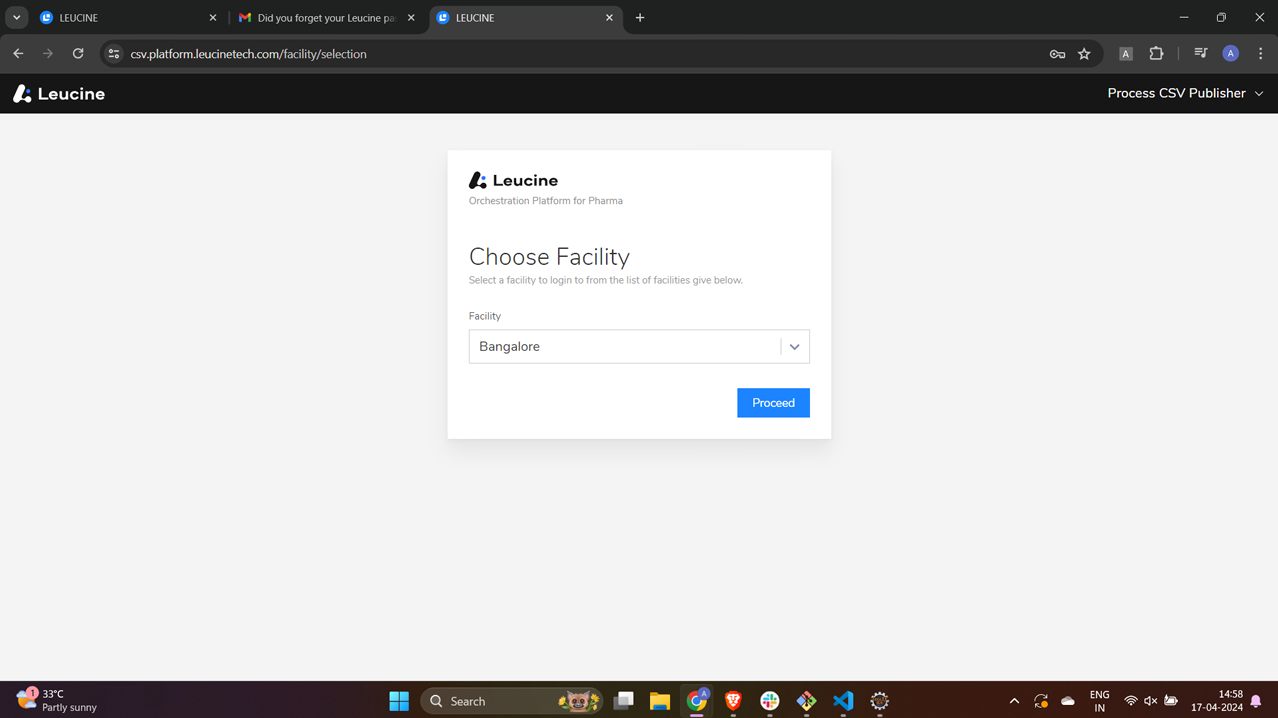Image resolution: width=1278 pixels, height=718 pixels.
Task: Click the taskbar Search box
Action: pyautogui.click(x=512, y=701)
